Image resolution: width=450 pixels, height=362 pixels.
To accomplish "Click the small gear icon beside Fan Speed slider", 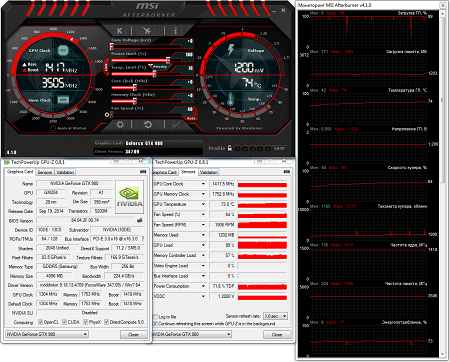I will coord(107,115).
